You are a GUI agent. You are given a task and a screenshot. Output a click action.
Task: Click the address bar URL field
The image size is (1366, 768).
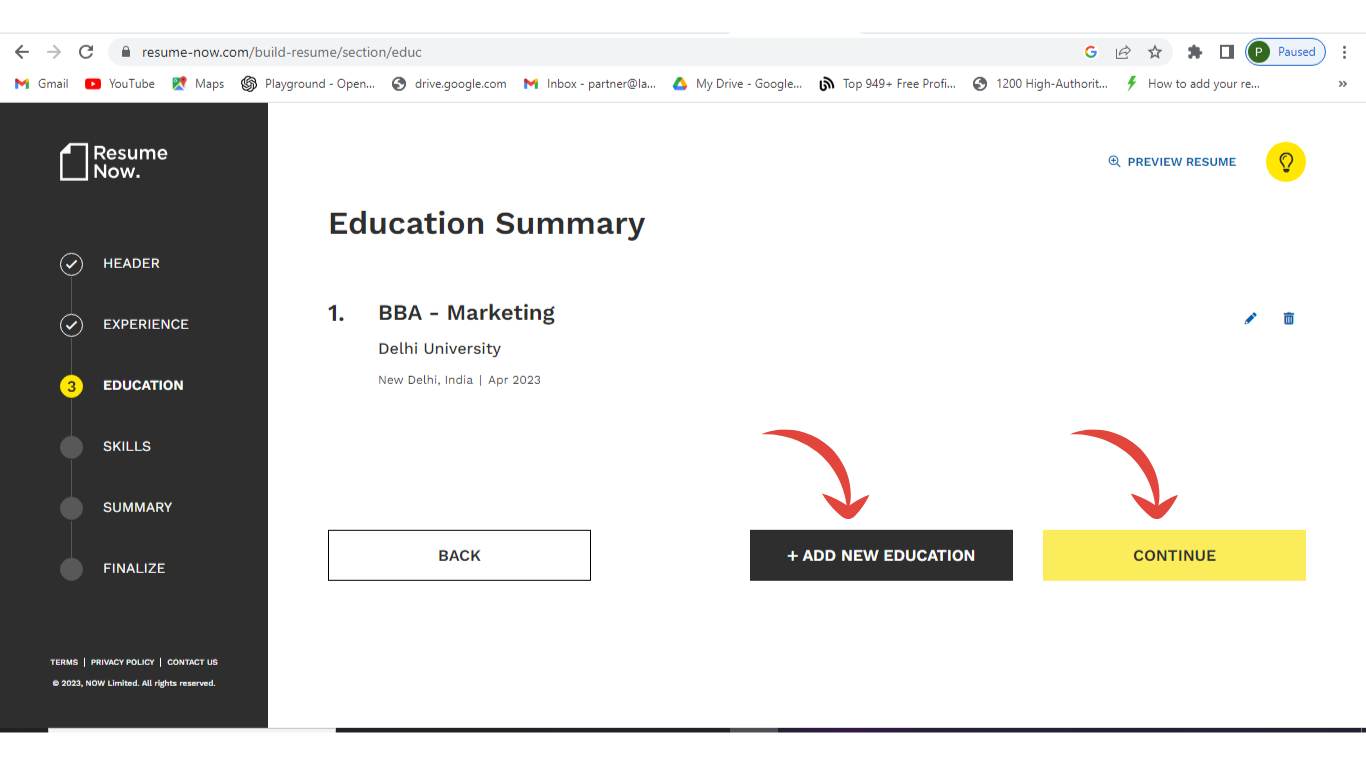(600, 52)
